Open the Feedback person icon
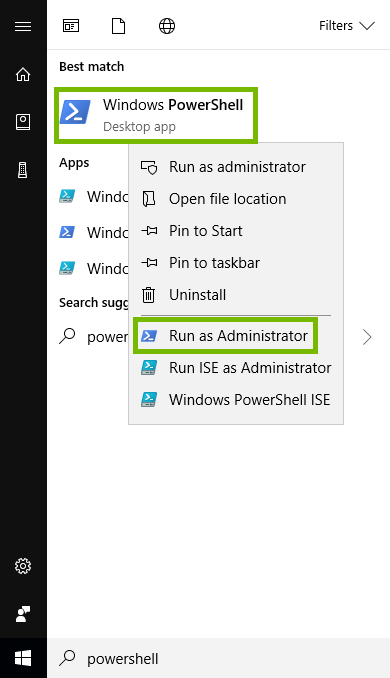The width and height of the screenshot is (390, 678). point(23,614)
